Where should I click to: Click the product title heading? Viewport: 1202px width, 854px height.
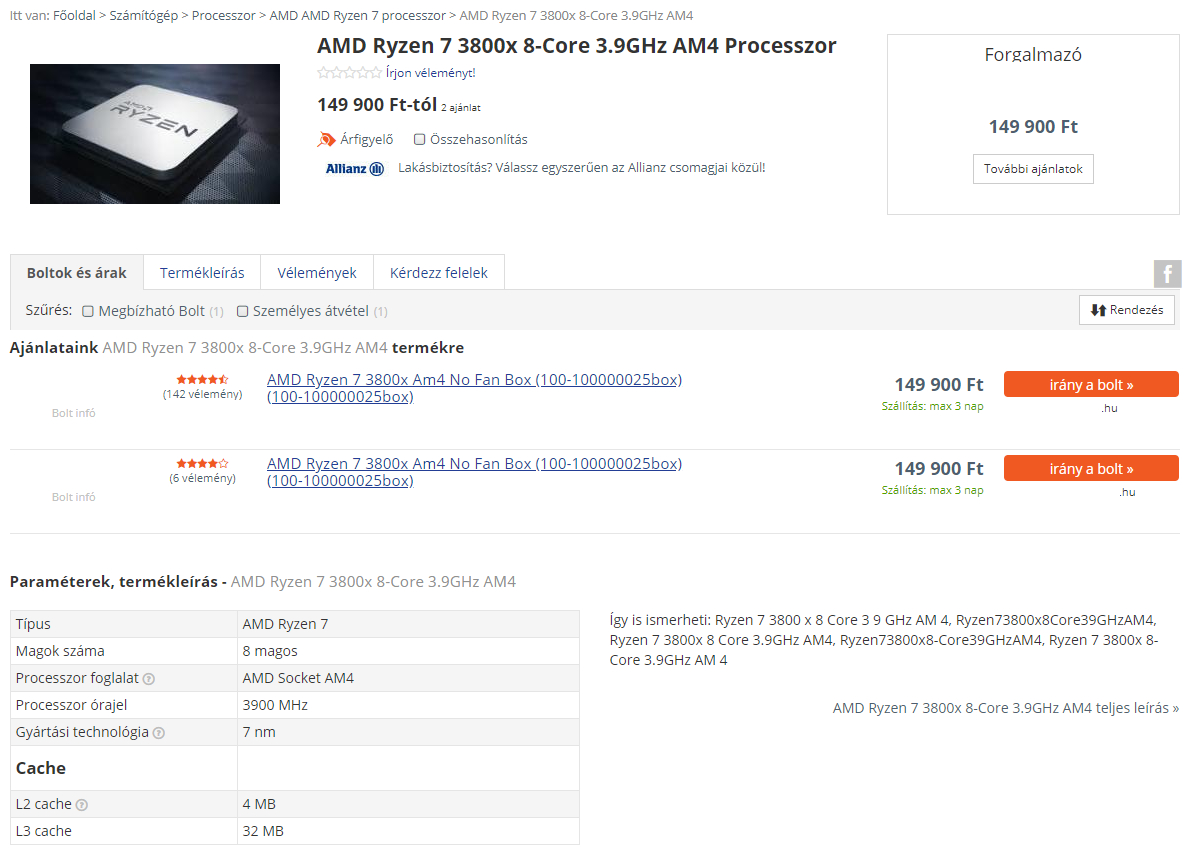click(577, 46)
